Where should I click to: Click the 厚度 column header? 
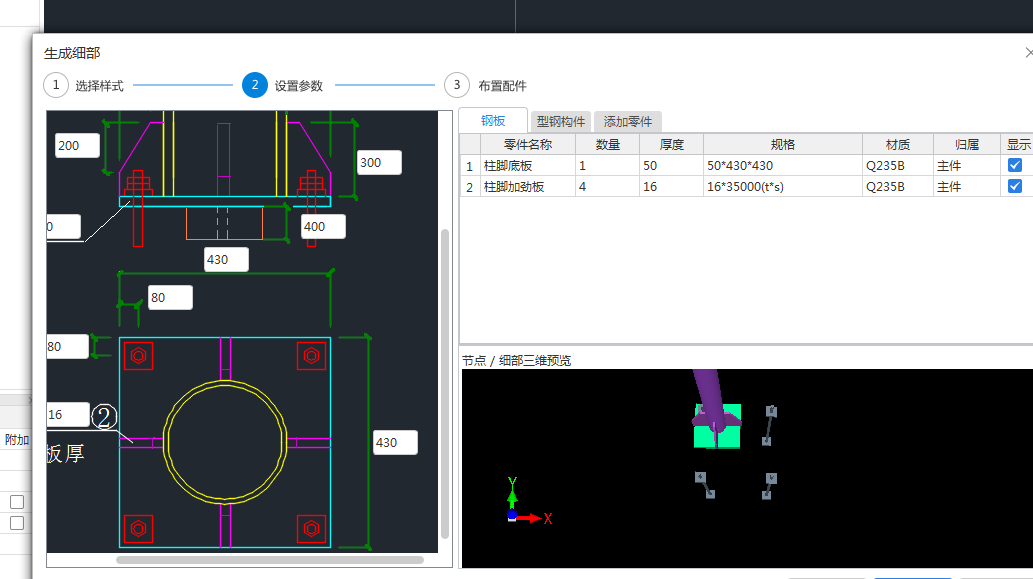[x=672, y=144]
